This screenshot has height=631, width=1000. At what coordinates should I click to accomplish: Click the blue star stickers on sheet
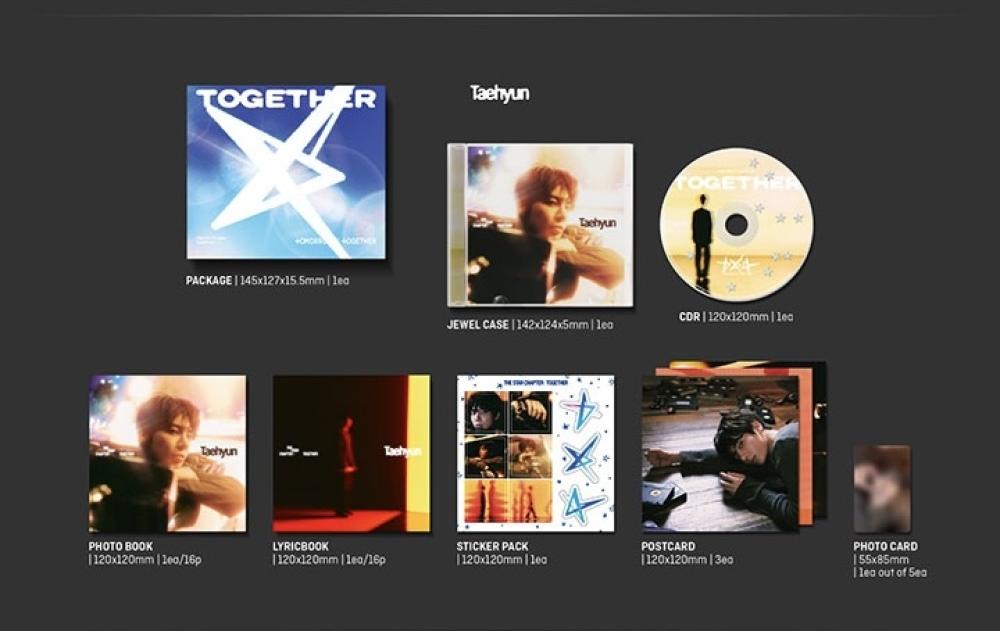582,457
